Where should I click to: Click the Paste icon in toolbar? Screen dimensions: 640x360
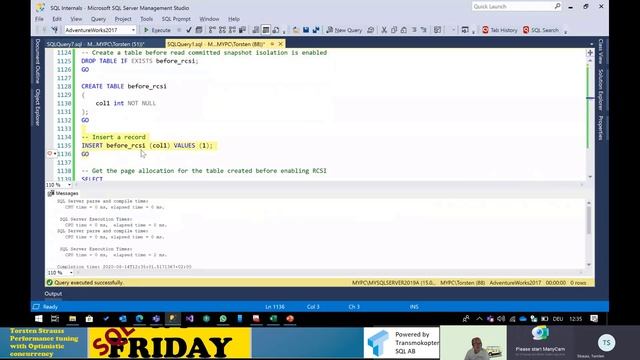click(404, 30)
